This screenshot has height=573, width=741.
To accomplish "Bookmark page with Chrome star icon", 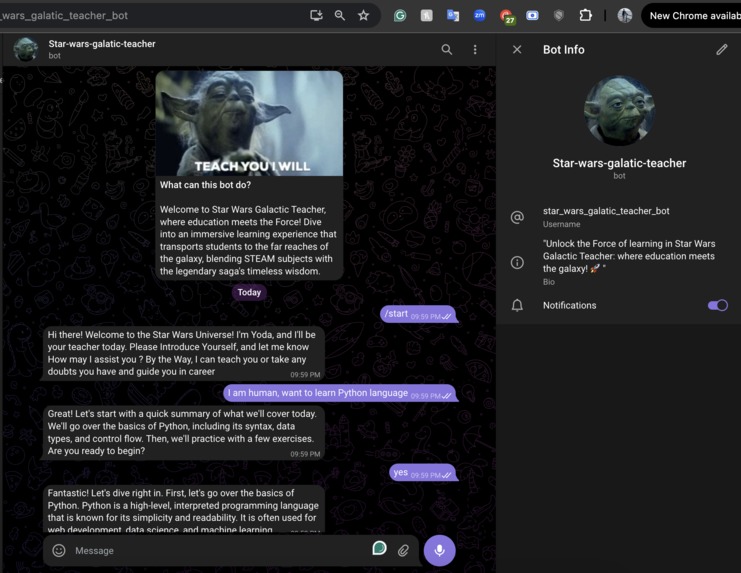I will pyautogui.click(x=363, y=16).
